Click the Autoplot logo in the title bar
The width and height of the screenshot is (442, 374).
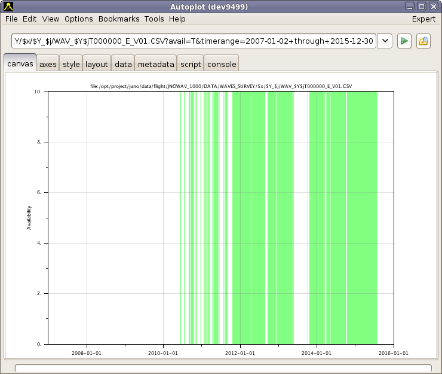click(8, 6)
